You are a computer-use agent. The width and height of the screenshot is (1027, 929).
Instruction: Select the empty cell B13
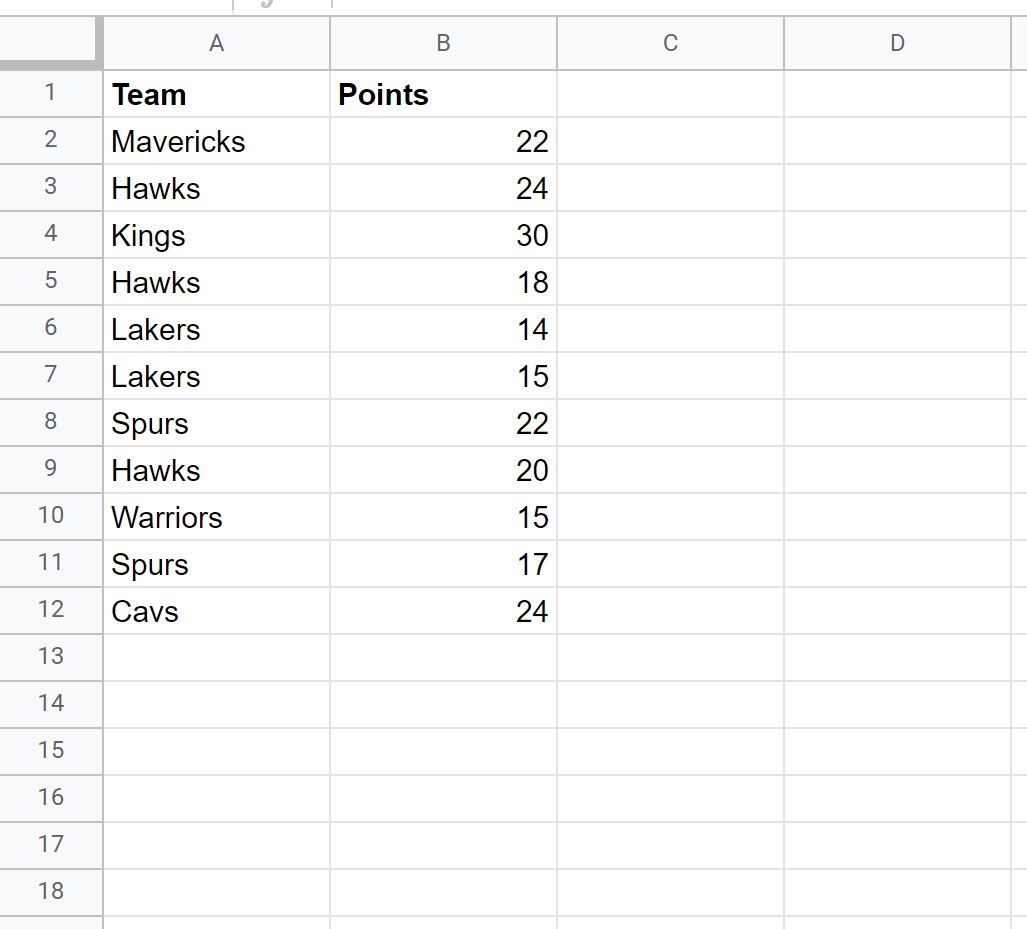click(x=443, y=658)
